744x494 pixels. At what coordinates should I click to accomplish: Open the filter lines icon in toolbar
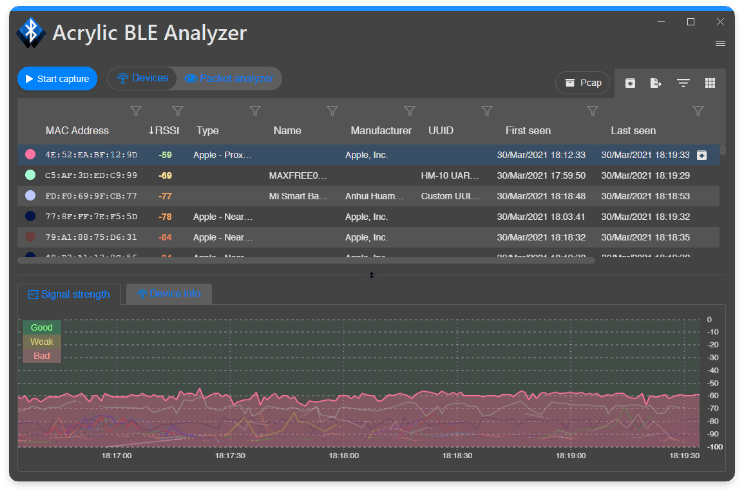pos(683,83)
